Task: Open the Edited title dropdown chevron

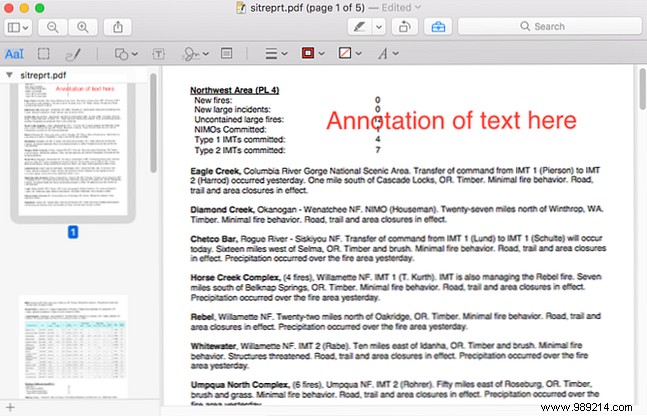Action: tap(418, 7)
